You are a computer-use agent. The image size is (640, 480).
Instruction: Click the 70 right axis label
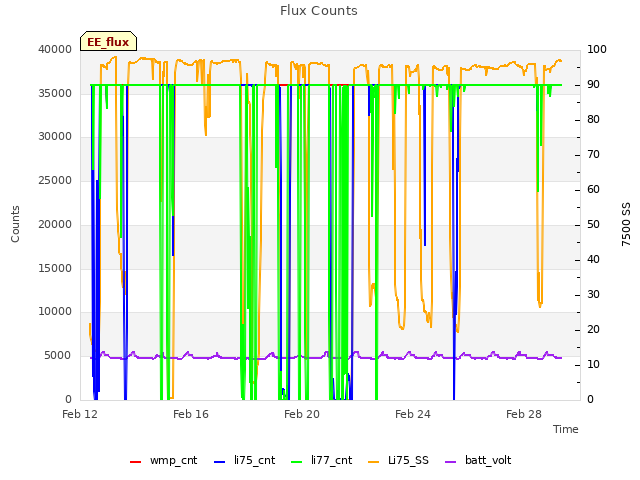tap(593, 155)
